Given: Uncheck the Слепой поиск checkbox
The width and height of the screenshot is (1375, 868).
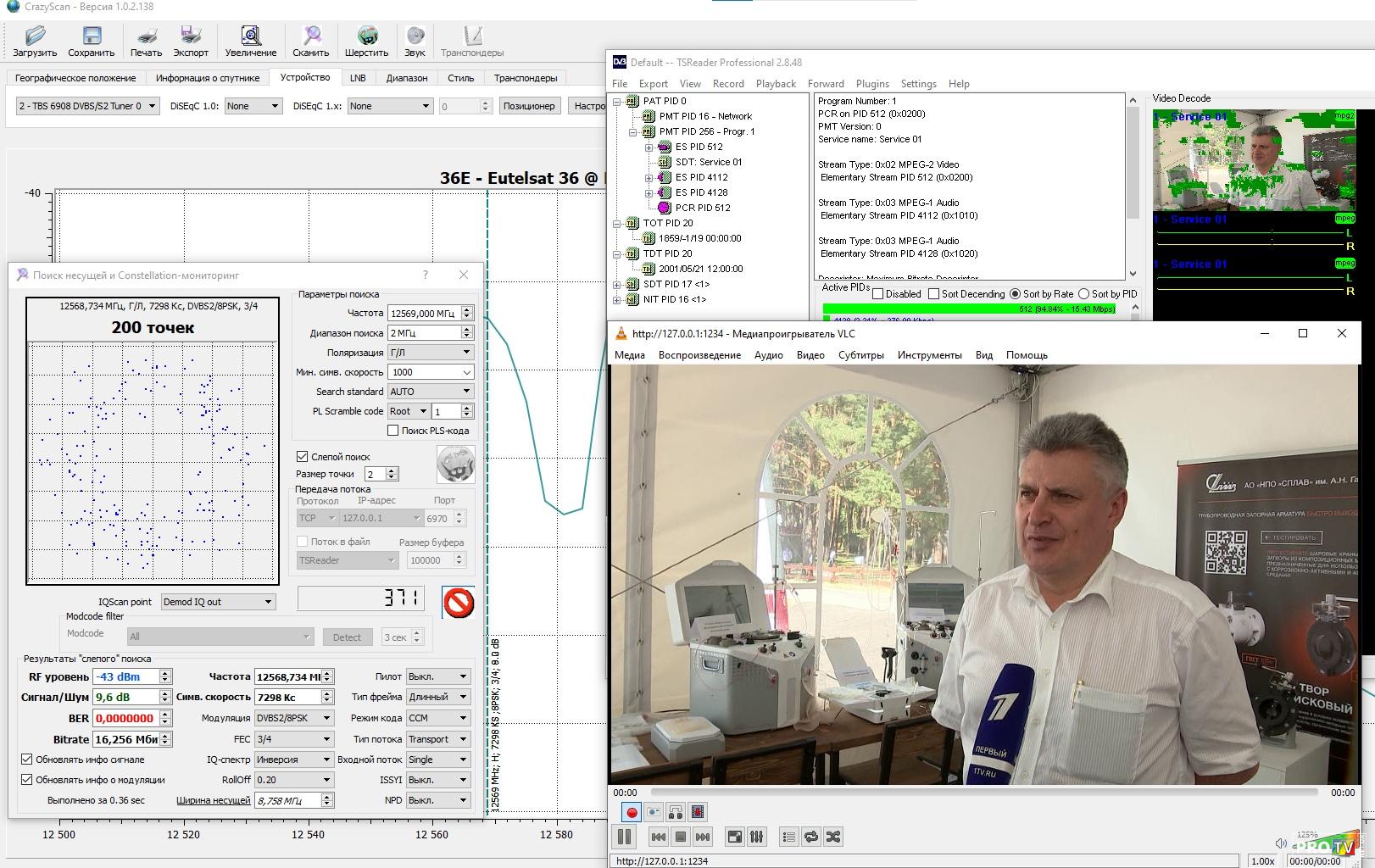Looking at the screenshot, I should click(x=303, y=456).
